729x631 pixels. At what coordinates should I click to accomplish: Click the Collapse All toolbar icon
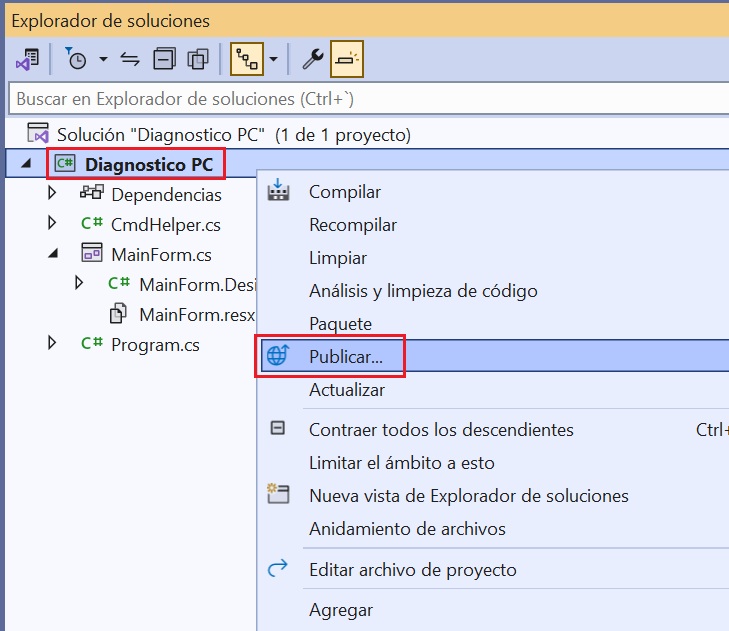coord(164,60)
